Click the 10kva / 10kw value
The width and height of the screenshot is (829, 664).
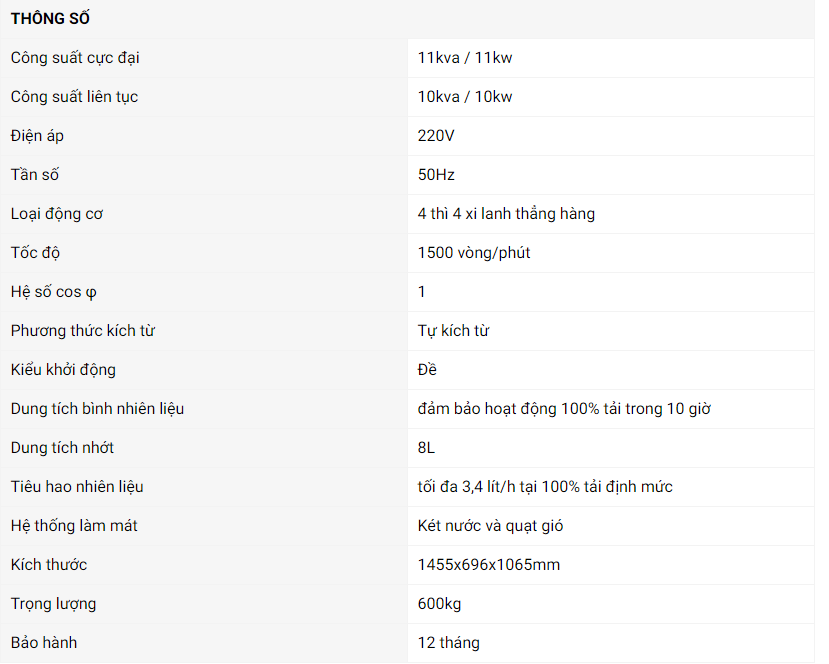465,97
